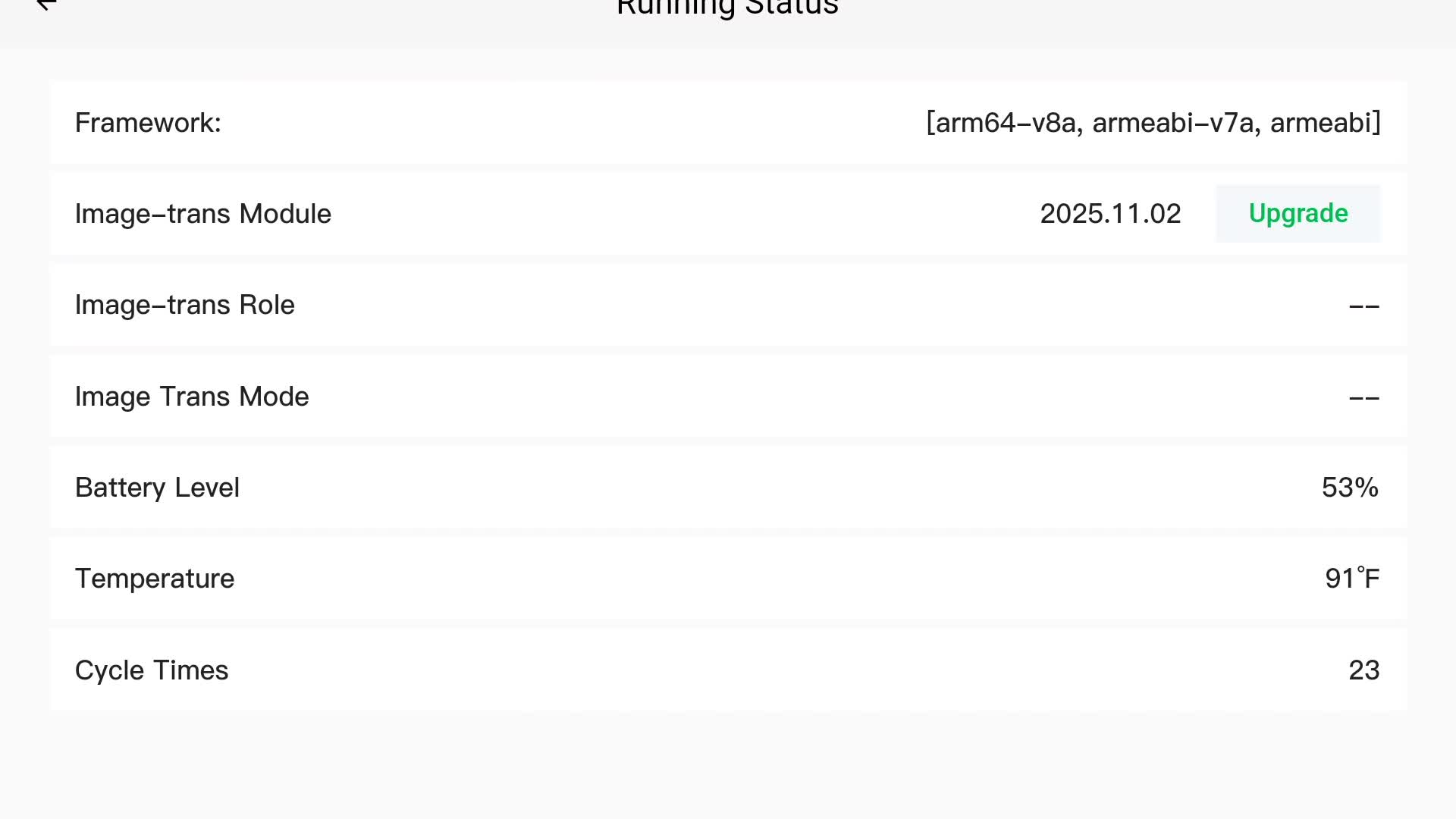Click the Image Trans Mode label text
The width and height of the screenshot is (1456, 819).
[x=192, y=397]
